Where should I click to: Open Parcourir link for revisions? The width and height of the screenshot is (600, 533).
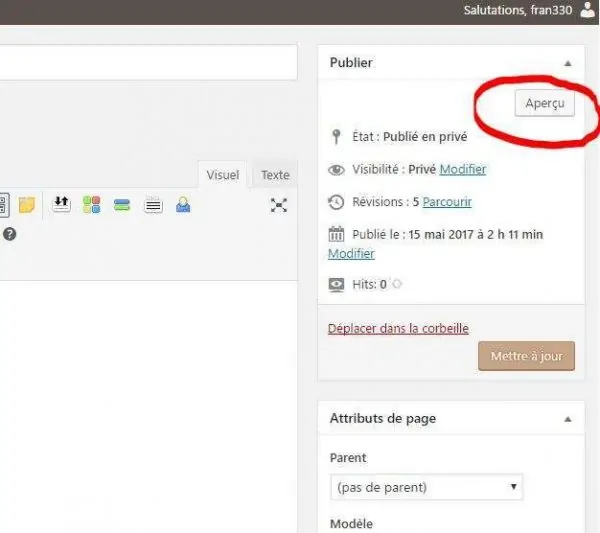pyautogui.click(x=447, y=202)
